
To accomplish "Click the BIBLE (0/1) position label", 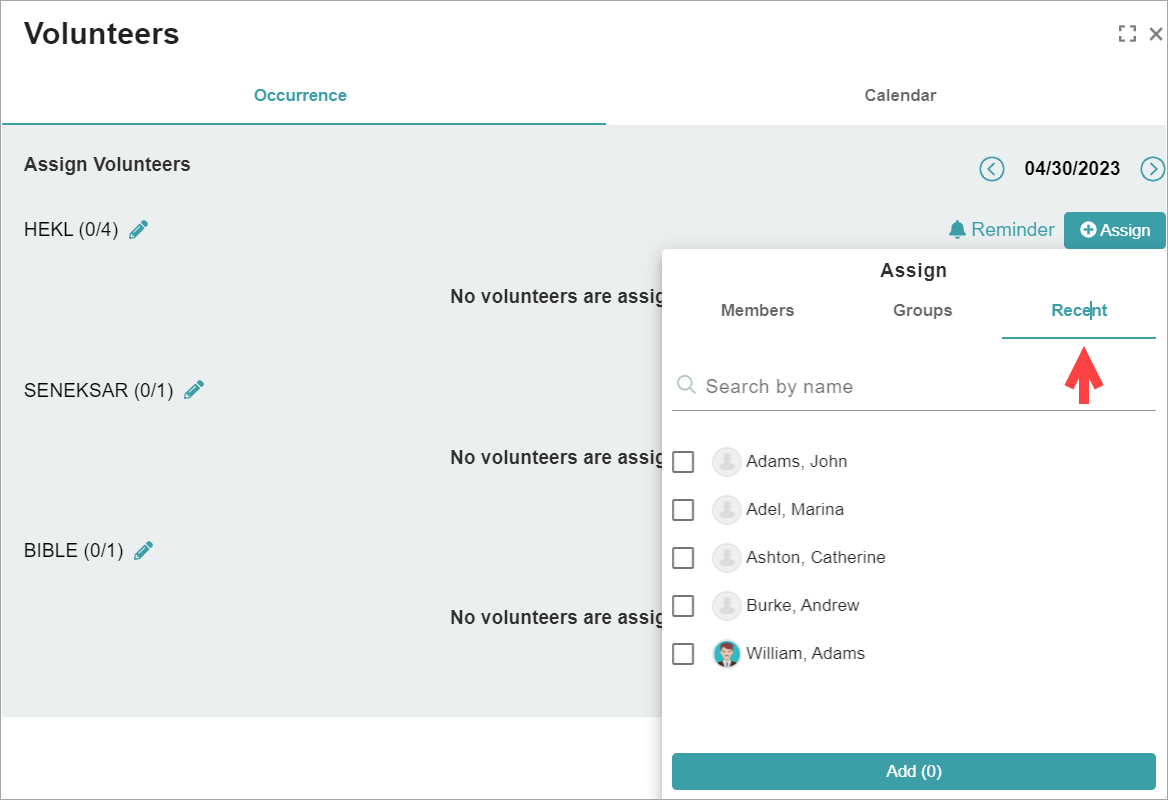I will (73, 550).
